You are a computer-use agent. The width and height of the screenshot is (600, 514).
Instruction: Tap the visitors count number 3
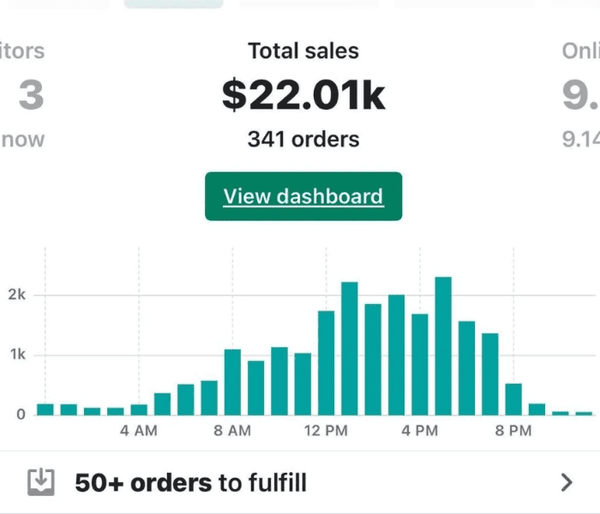(31, 96)
